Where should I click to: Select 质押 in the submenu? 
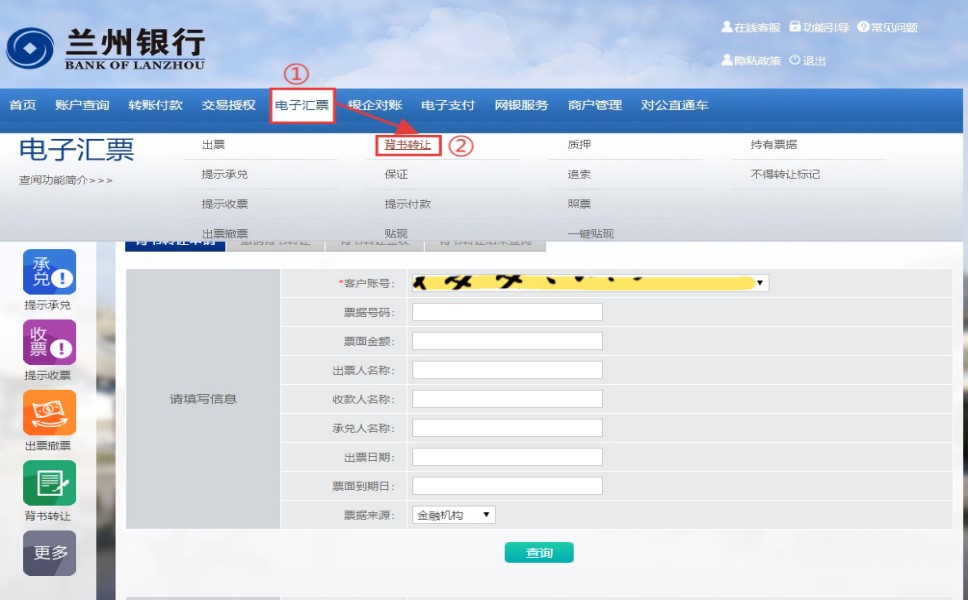[x=579, y=145]
